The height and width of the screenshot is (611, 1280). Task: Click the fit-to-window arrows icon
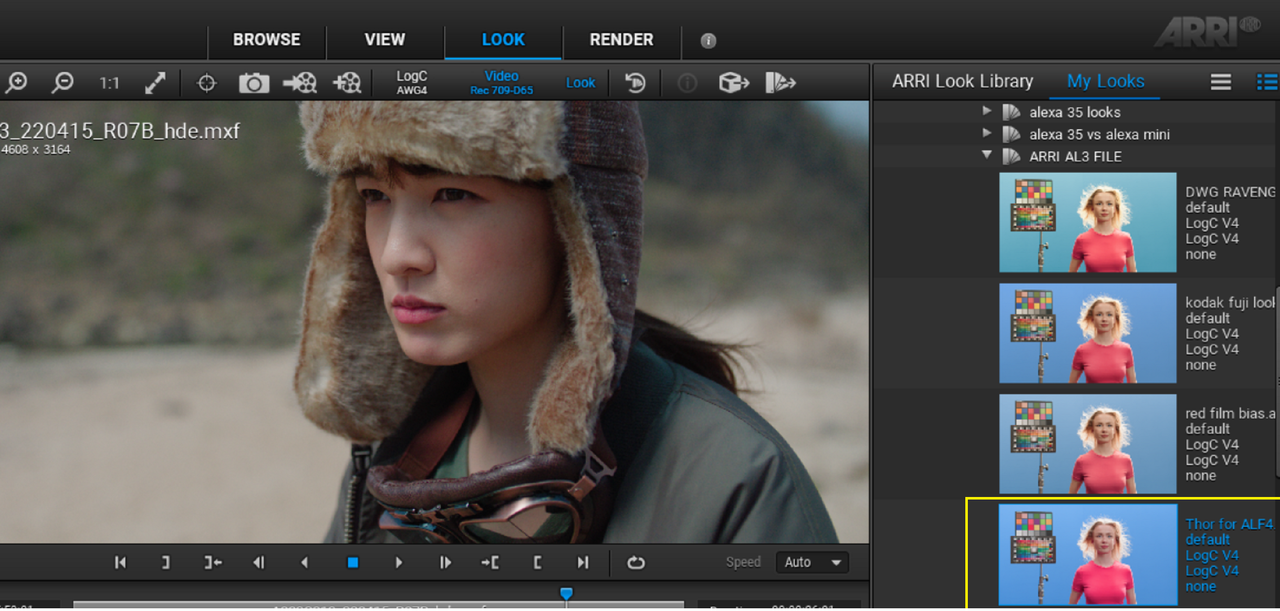point(155,83)
